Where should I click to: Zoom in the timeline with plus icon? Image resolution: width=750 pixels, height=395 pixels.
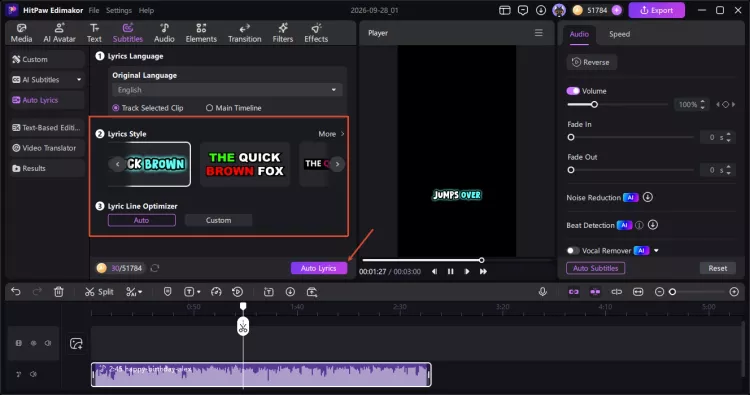coord(734,292)
